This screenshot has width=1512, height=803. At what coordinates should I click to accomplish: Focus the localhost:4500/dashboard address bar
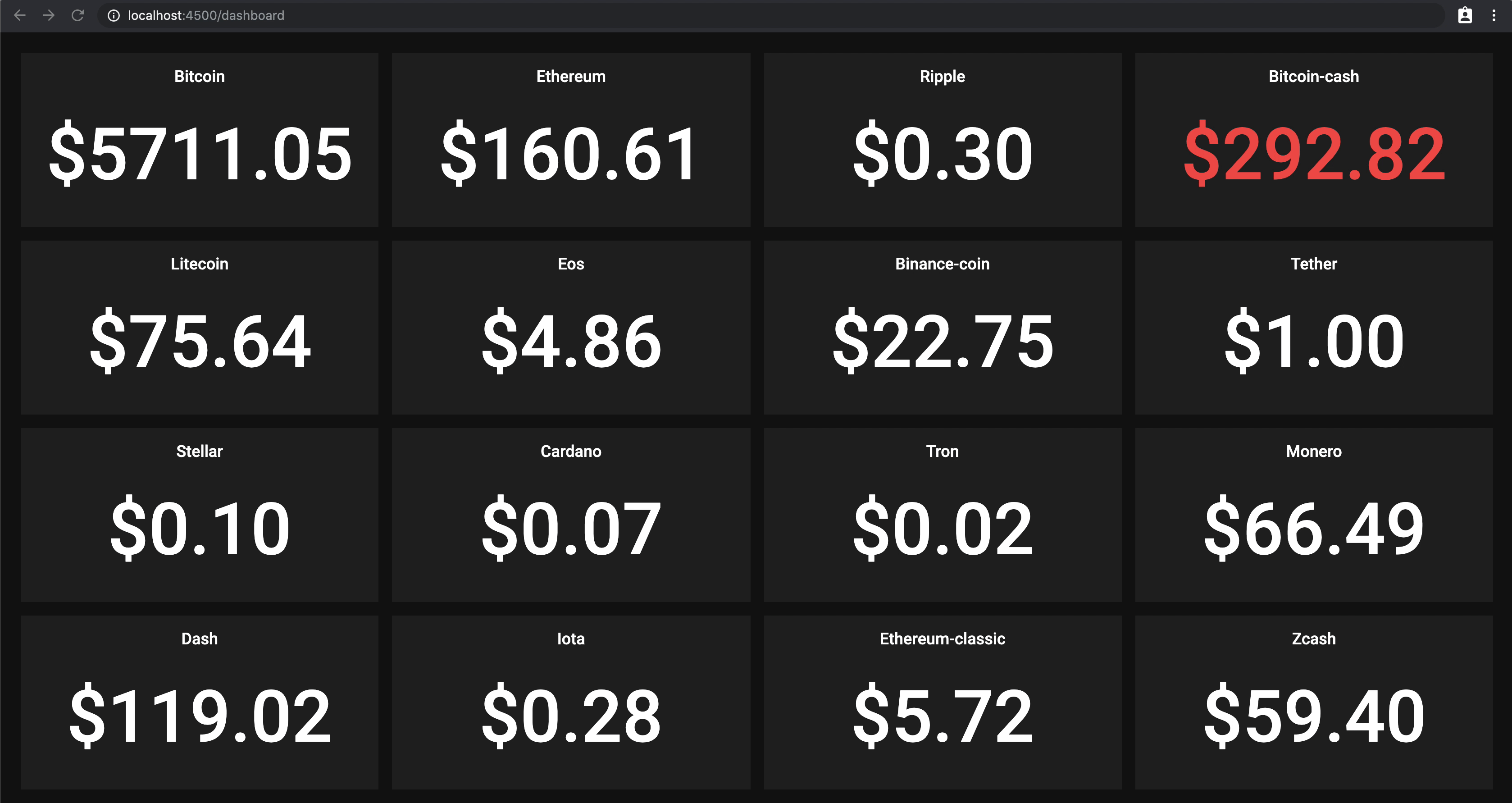point(770,15)
